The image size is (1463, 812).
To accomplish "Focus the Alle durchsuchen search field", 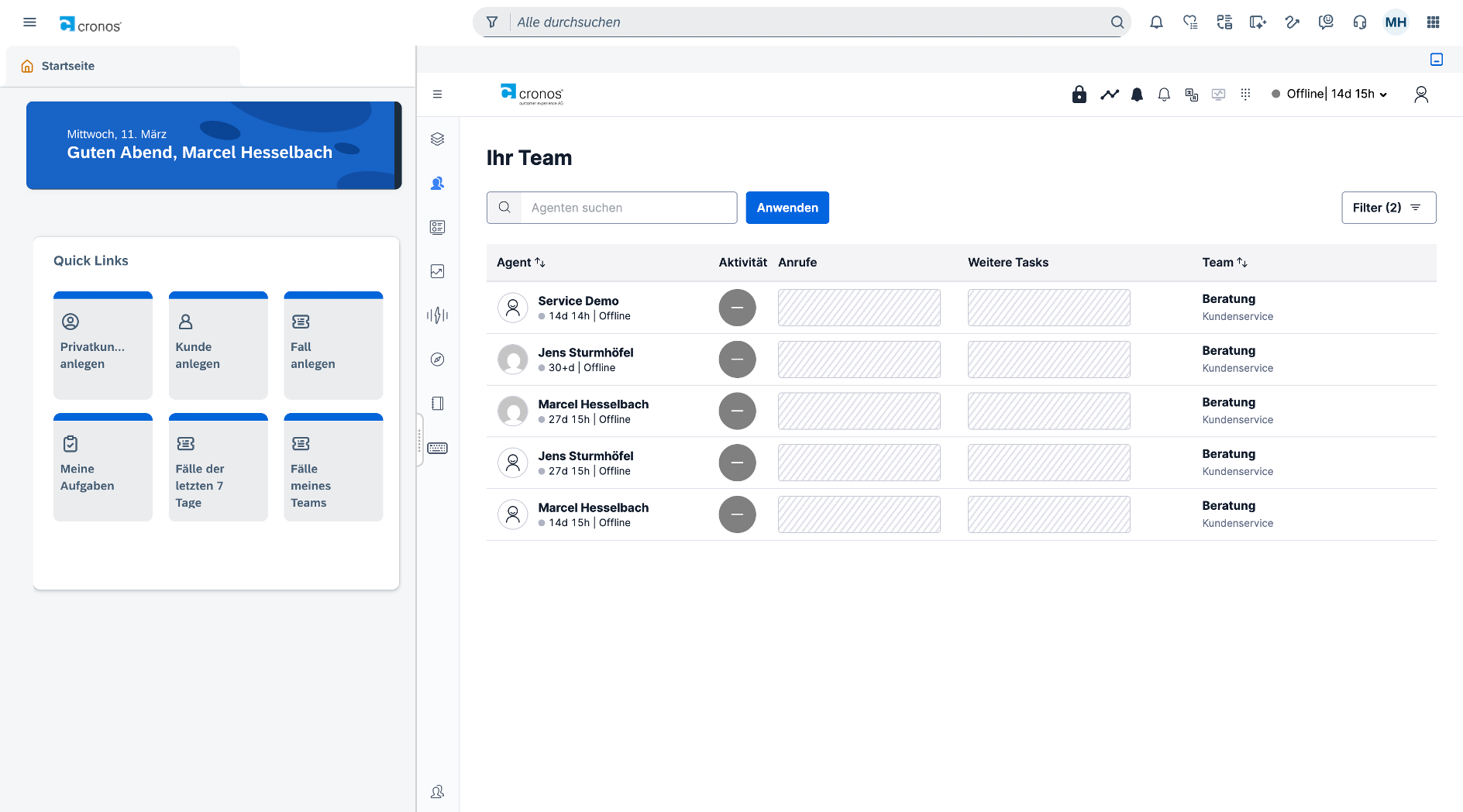I will coord(810,22).
